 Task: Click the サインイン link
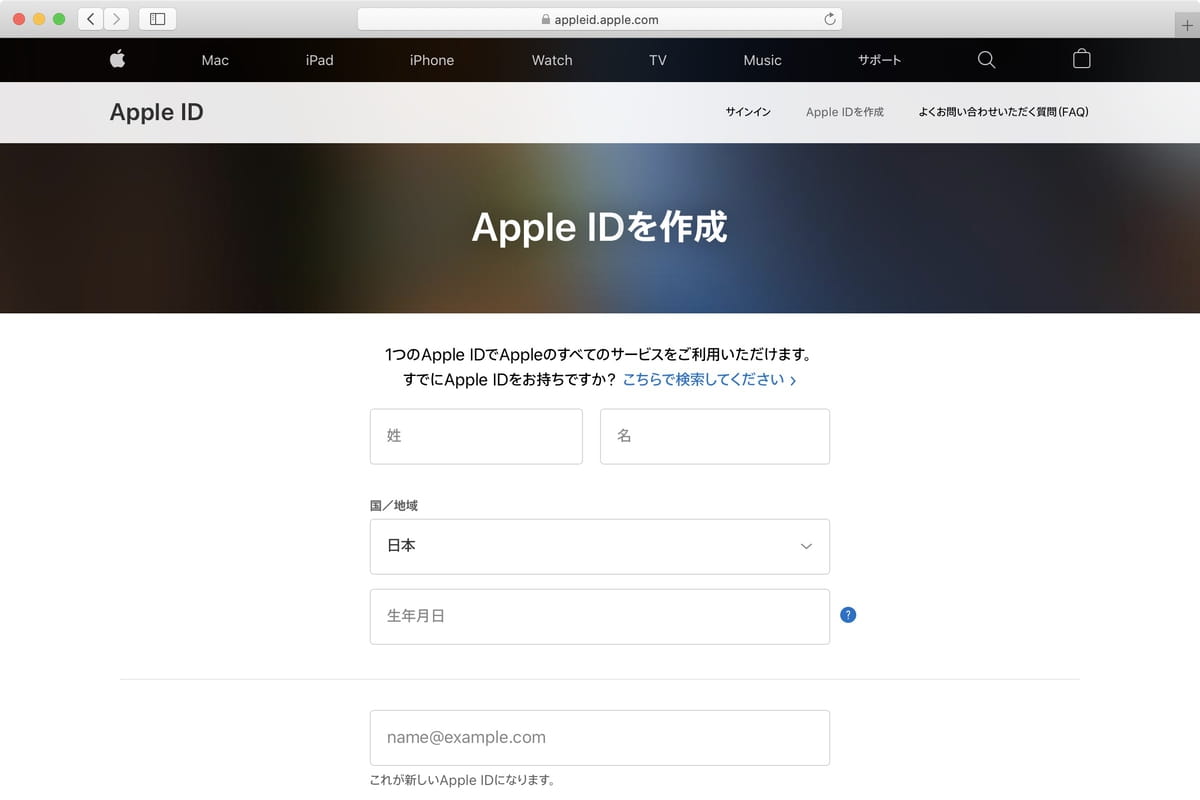click(748, 112)
